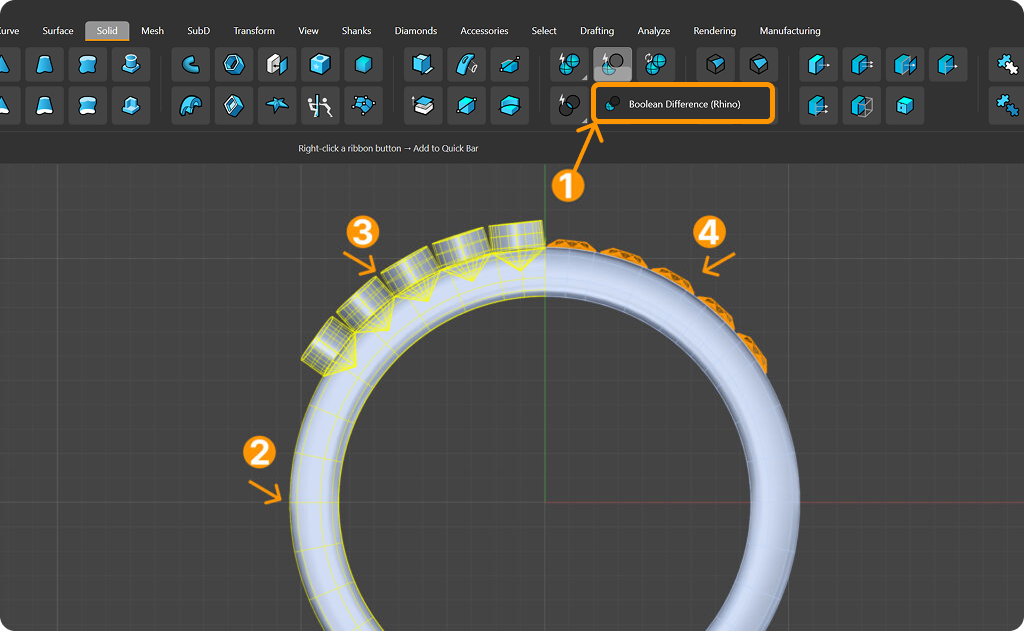This screenshot has width=1024, height=631.
Task: Select the tube with small cylinder icon
Action: [466, 64]
